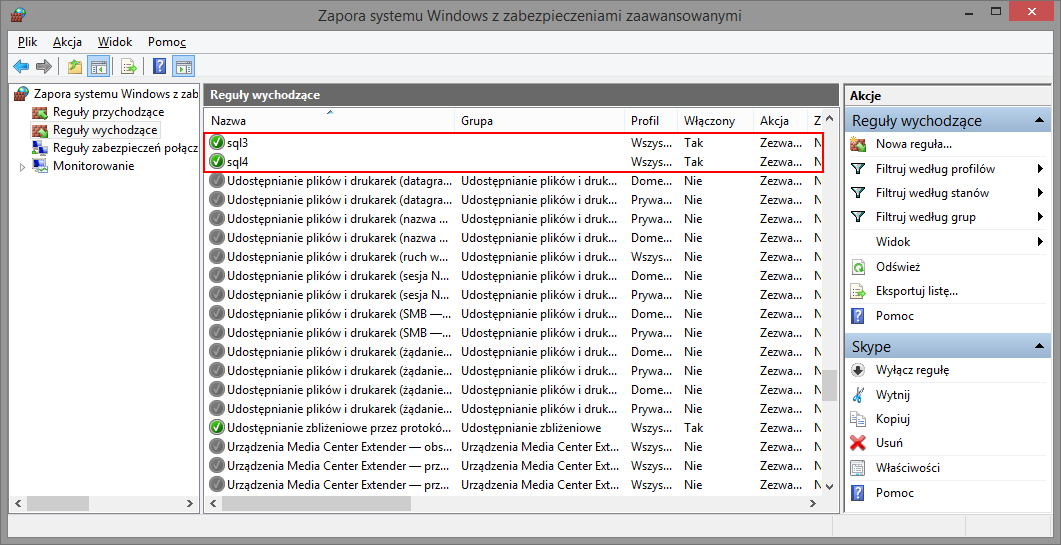
Task: Open the Widok menu
Action: [x=115, y=42]
